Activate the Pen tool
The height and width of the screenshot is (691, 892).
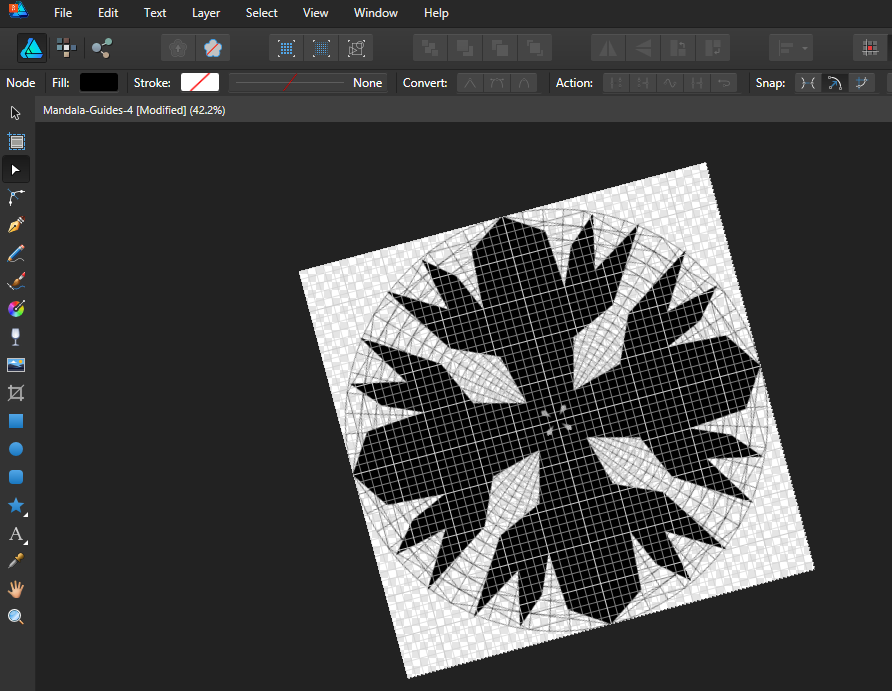click(x=16, y=225)
